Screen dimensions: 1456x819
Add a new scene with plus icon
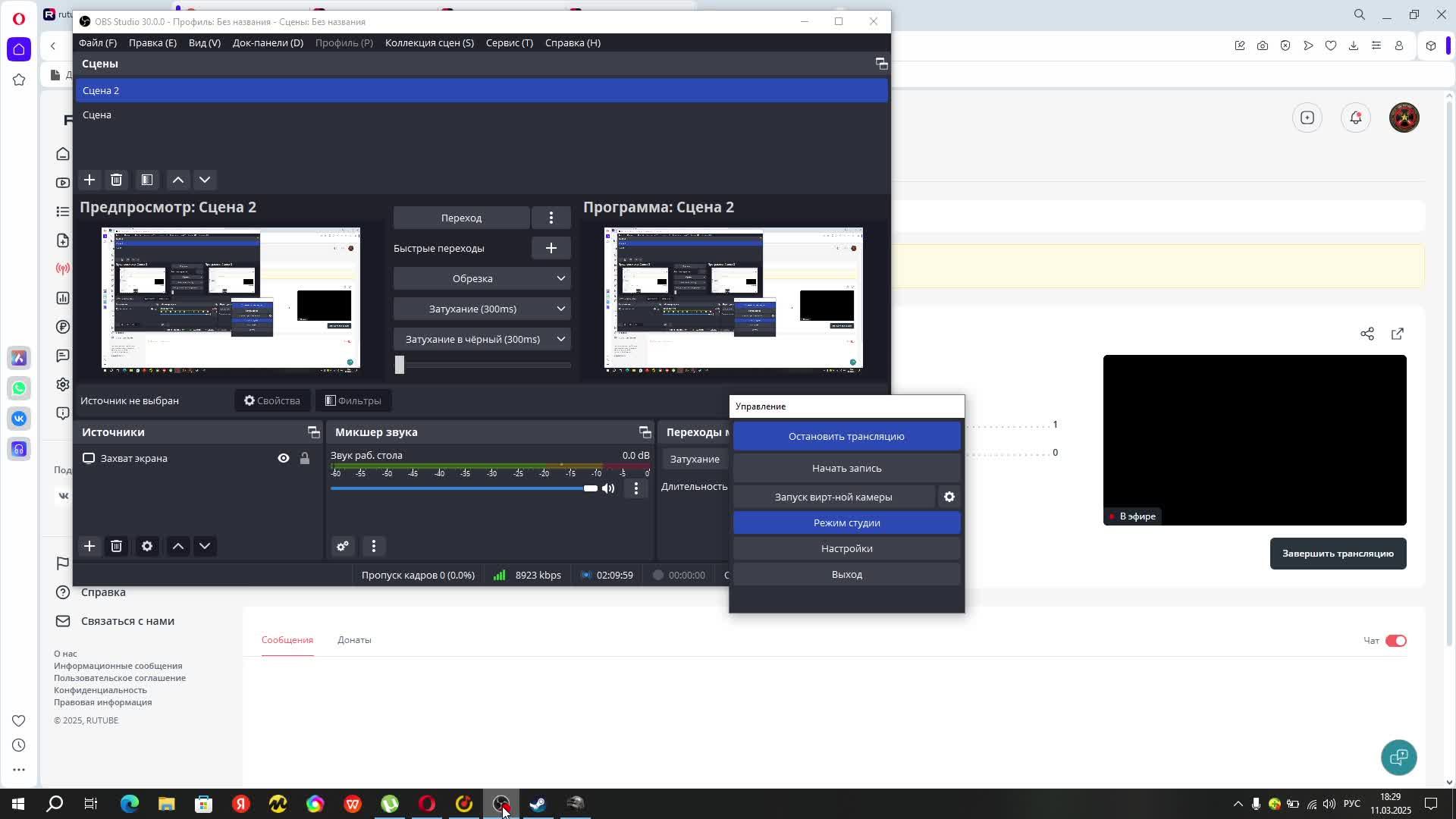pos(89,180)
